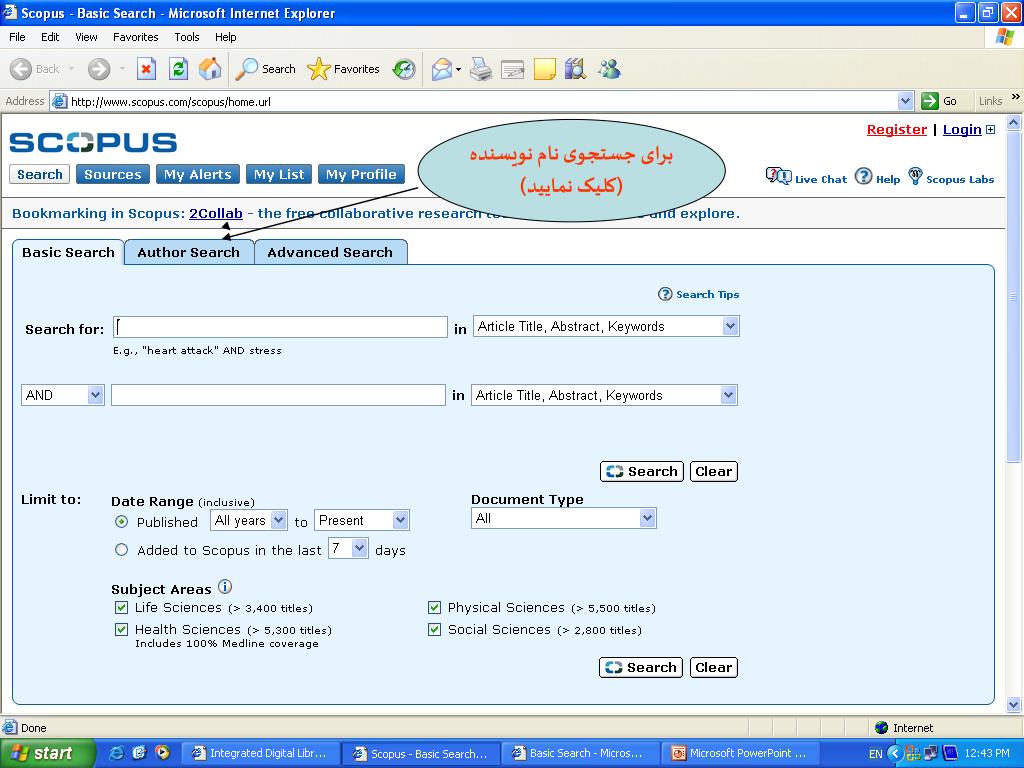
Task: Go to Home page icon
Action: (x=210, y=69)
